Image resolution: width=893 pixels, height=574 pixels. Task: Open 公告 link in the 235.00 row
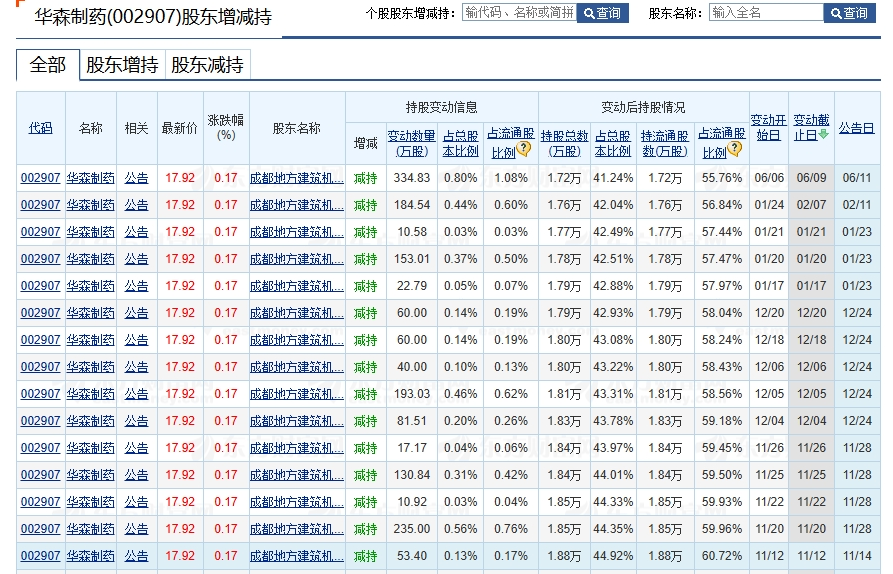[136, 528]
